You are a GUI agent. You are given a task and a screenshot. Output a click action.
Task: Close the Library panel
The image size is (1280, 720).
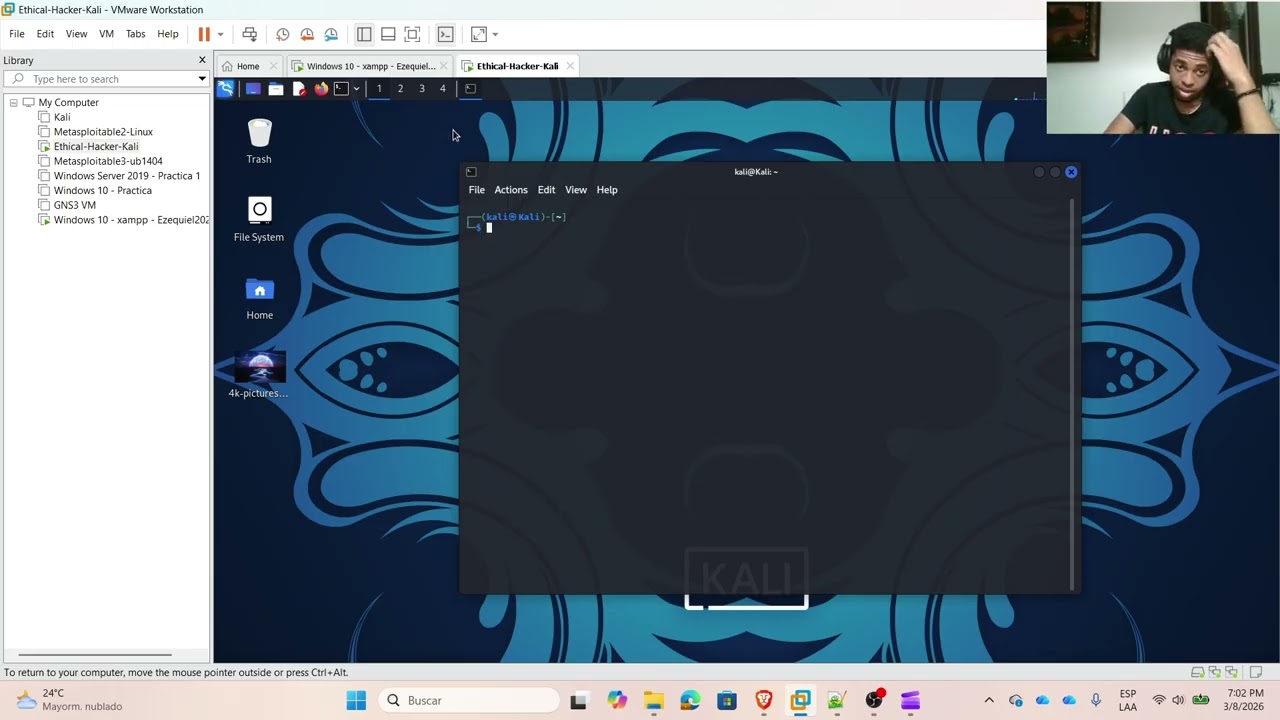click(x=202, y=60)
